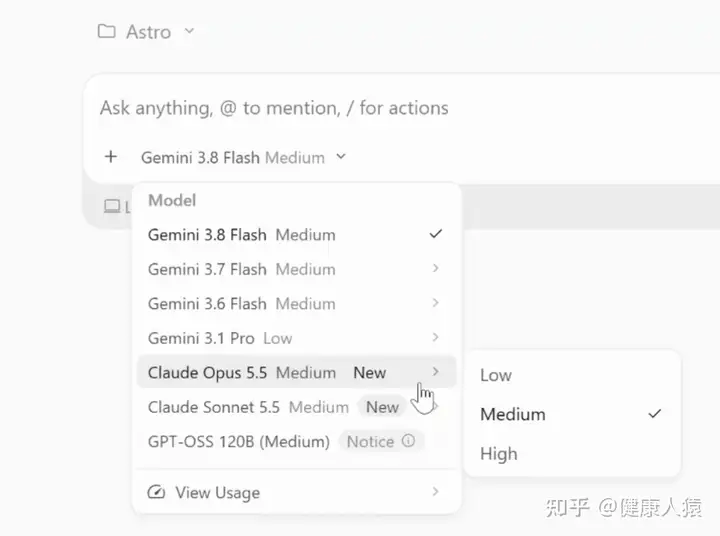Image resolution: width=720 pixels, height=536 pixels.
Task: Choose Low reasoning level
Action: point(572,375)
